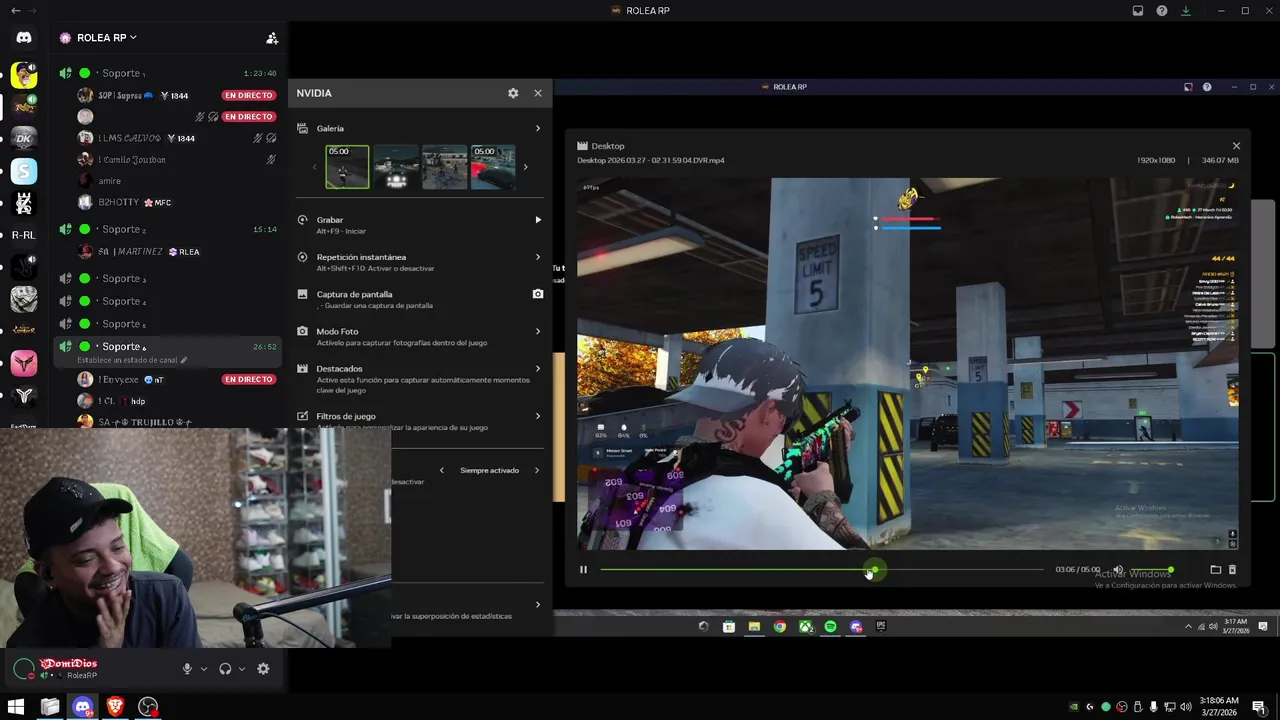Open the notification center in system tray
Screen dimensions: 1280x720
pos(1259,707)
